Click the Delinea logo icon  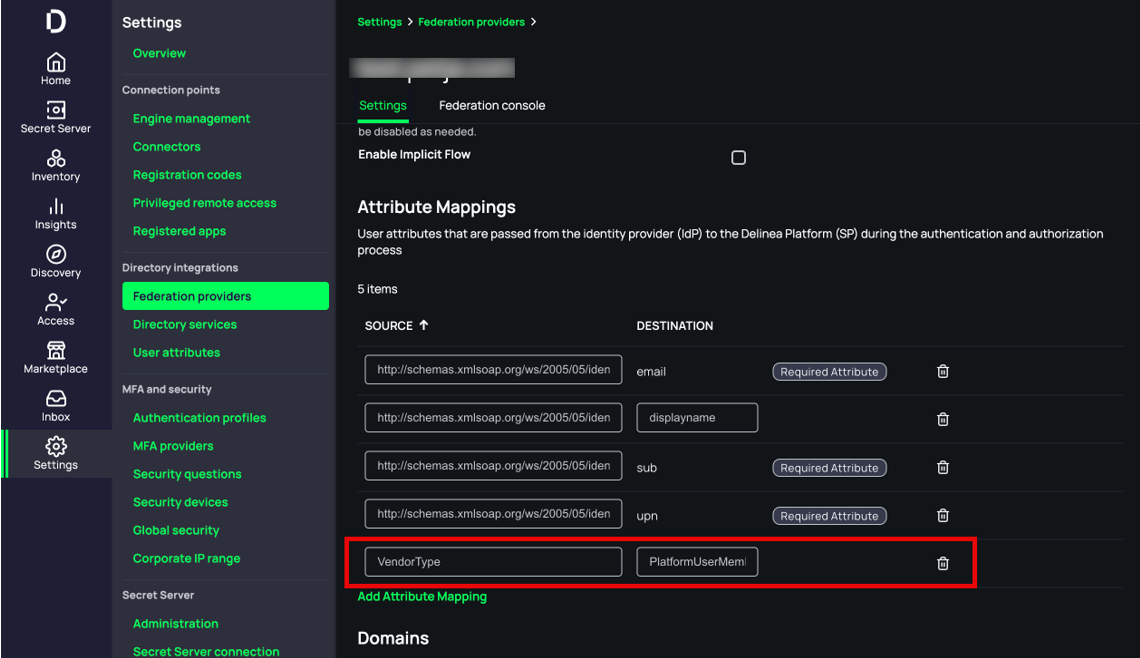pos(56,21)
